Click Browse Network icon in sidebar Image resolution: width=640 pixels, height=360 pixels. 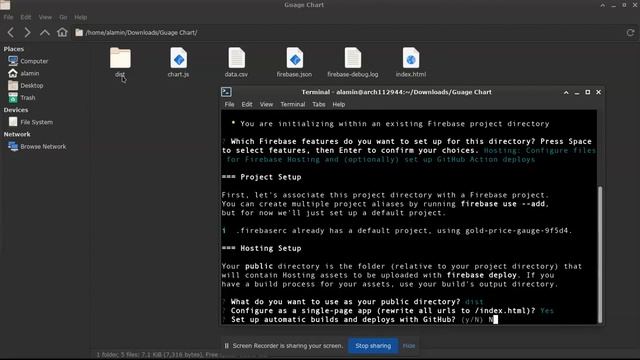tap(13, 146)
